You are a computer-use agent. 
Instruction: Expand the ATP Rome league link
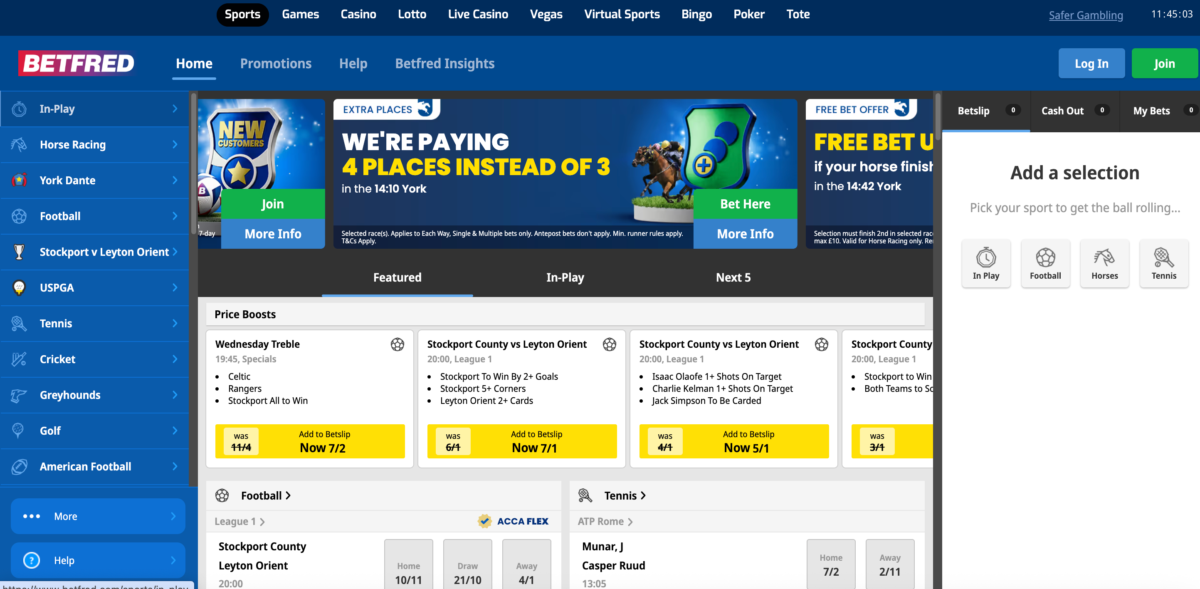tap(605, 521)
